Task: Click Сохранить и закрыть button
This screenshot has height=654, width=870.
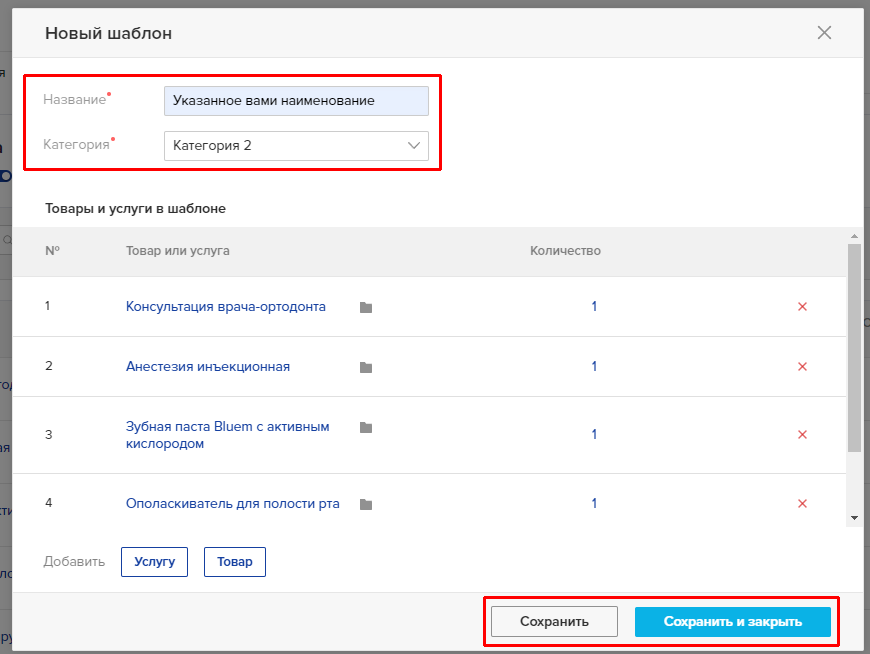Action: coord(732,622)
